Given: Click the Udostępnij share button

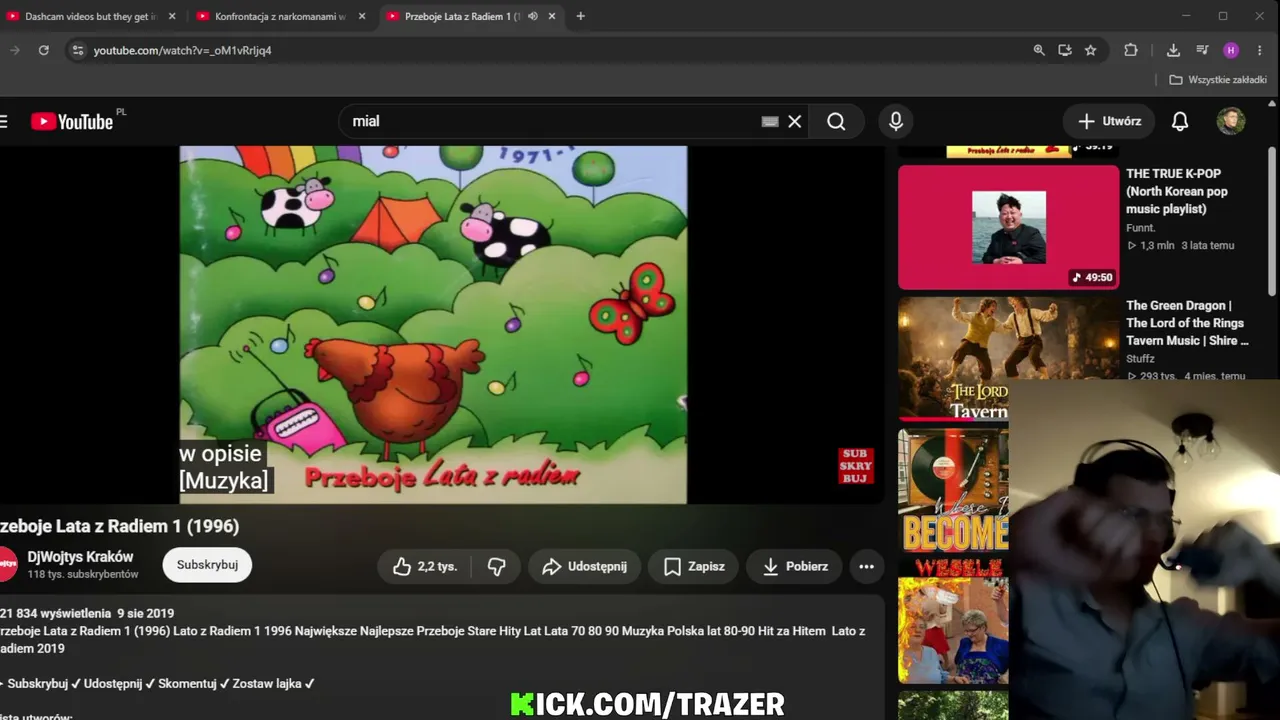Looking at the screenshot, I should pos(585,566).
